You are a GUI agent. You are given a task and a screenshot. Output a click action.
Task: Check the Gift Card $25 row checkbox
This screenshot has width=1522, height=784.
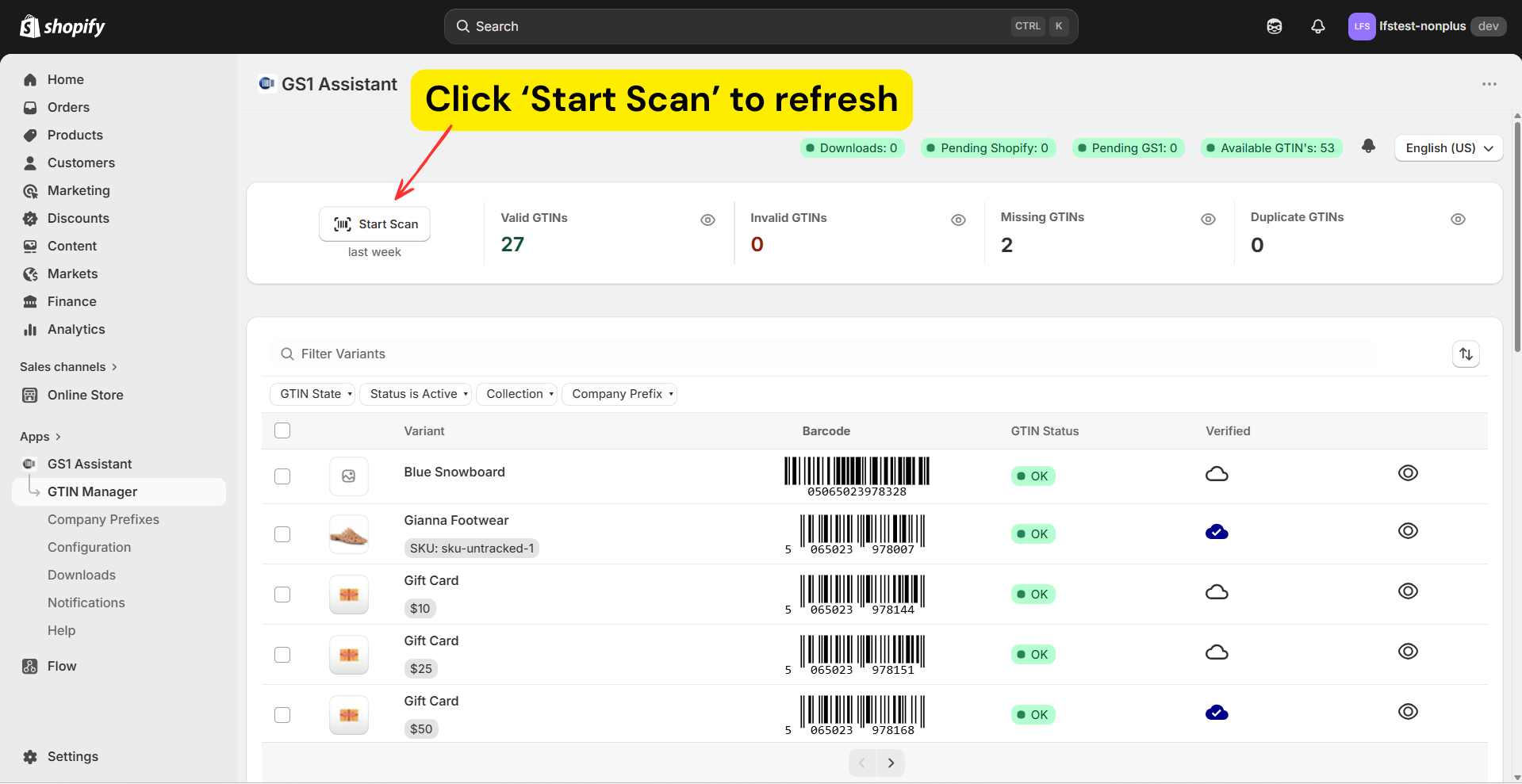(282, 655)
